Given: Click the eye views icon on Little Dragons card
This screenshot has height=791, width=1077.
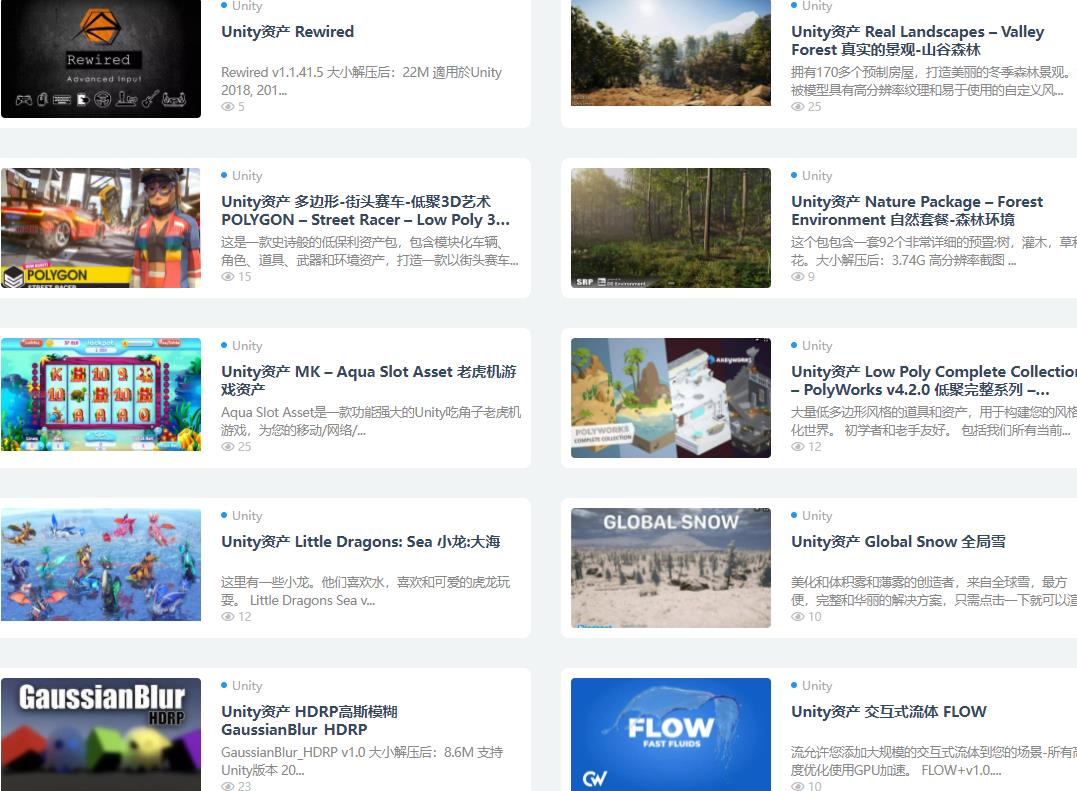Looking at the screenshot, I should 227,617.
